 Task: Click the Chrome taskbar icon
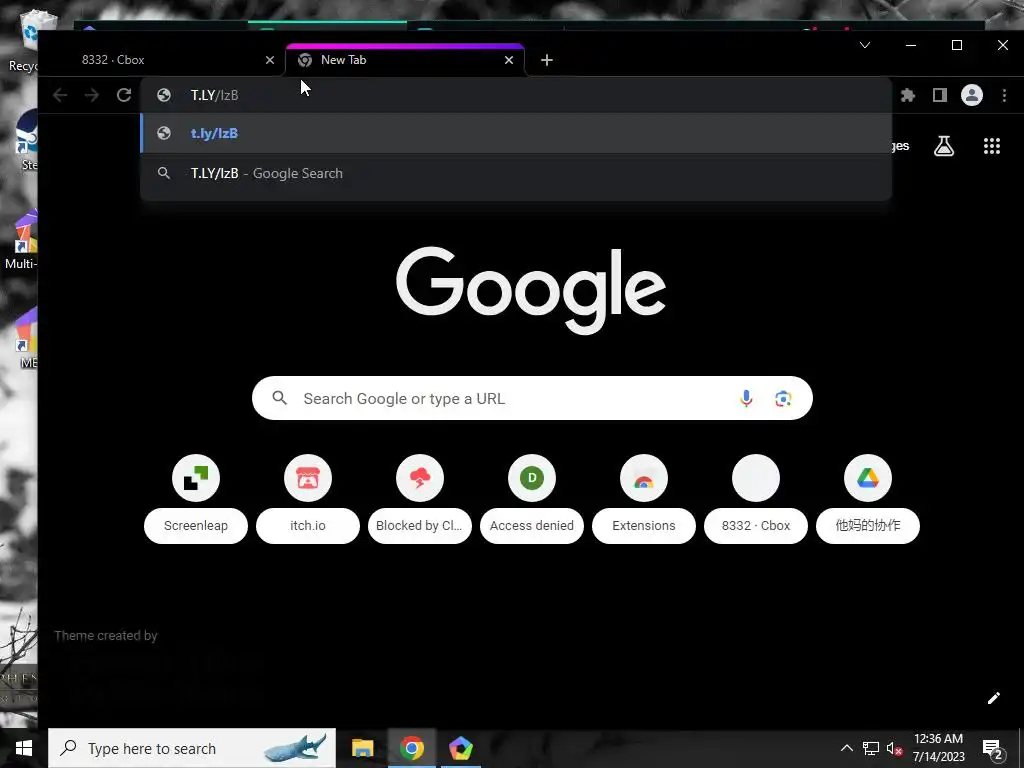tap(411, 748)
